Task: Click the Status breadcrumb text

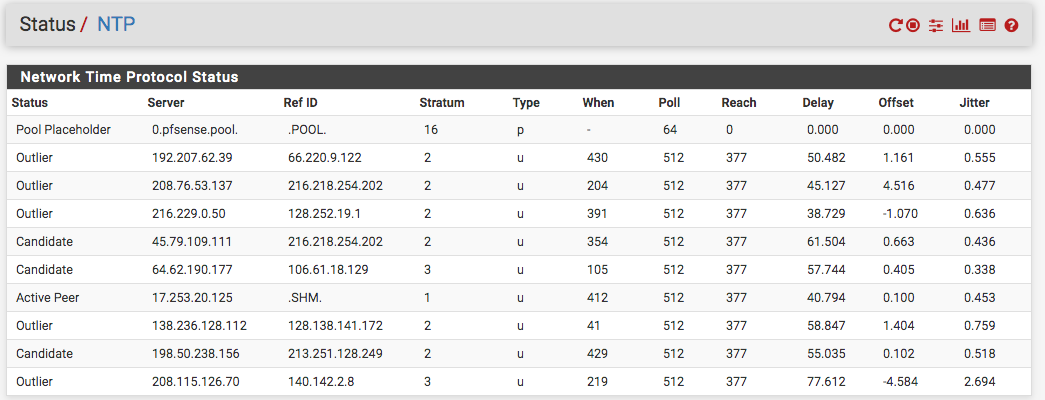Action: click(47, 24)
